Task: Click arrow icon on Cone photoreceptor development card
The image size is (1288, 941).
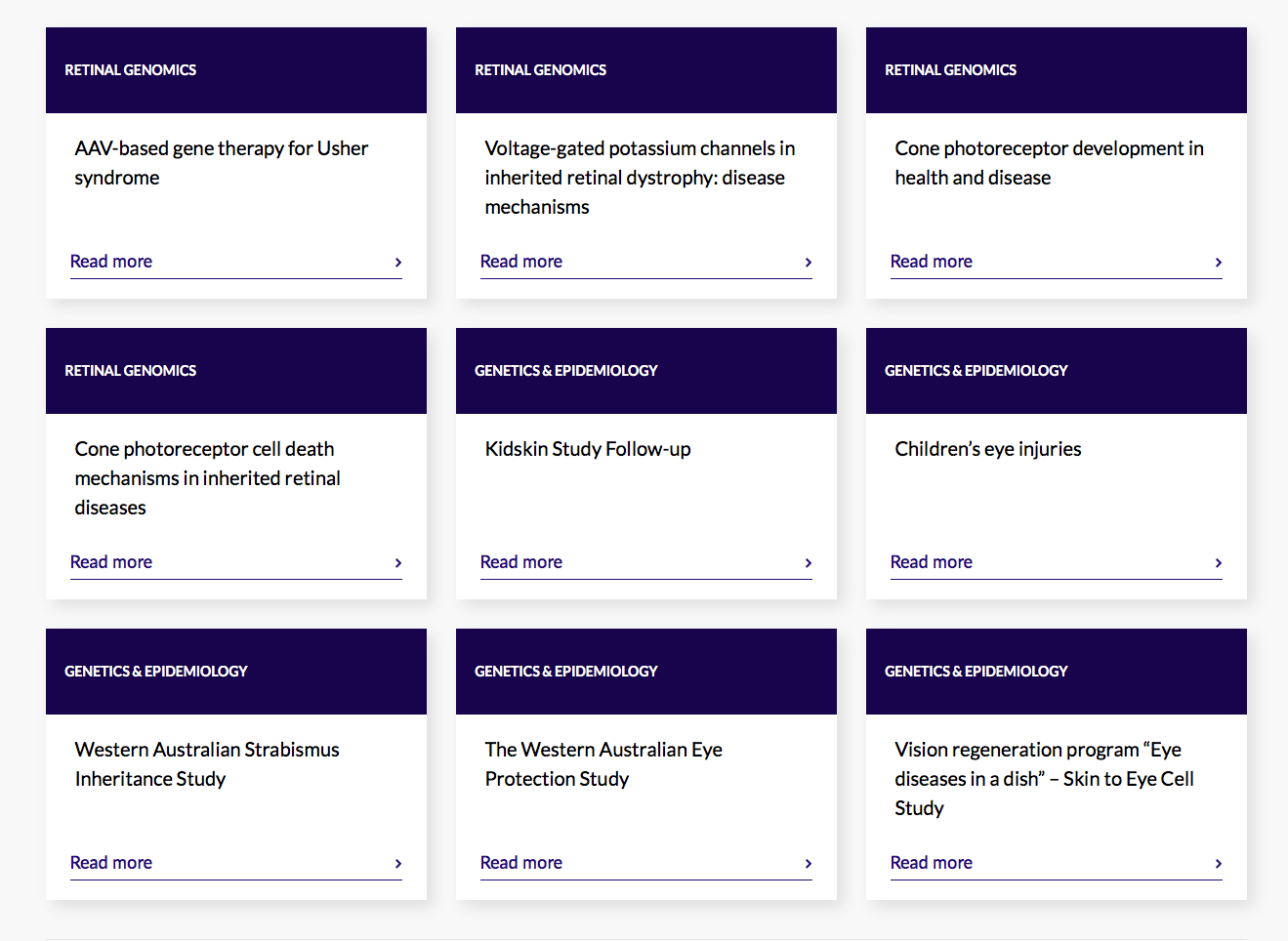Action: 1219,263
